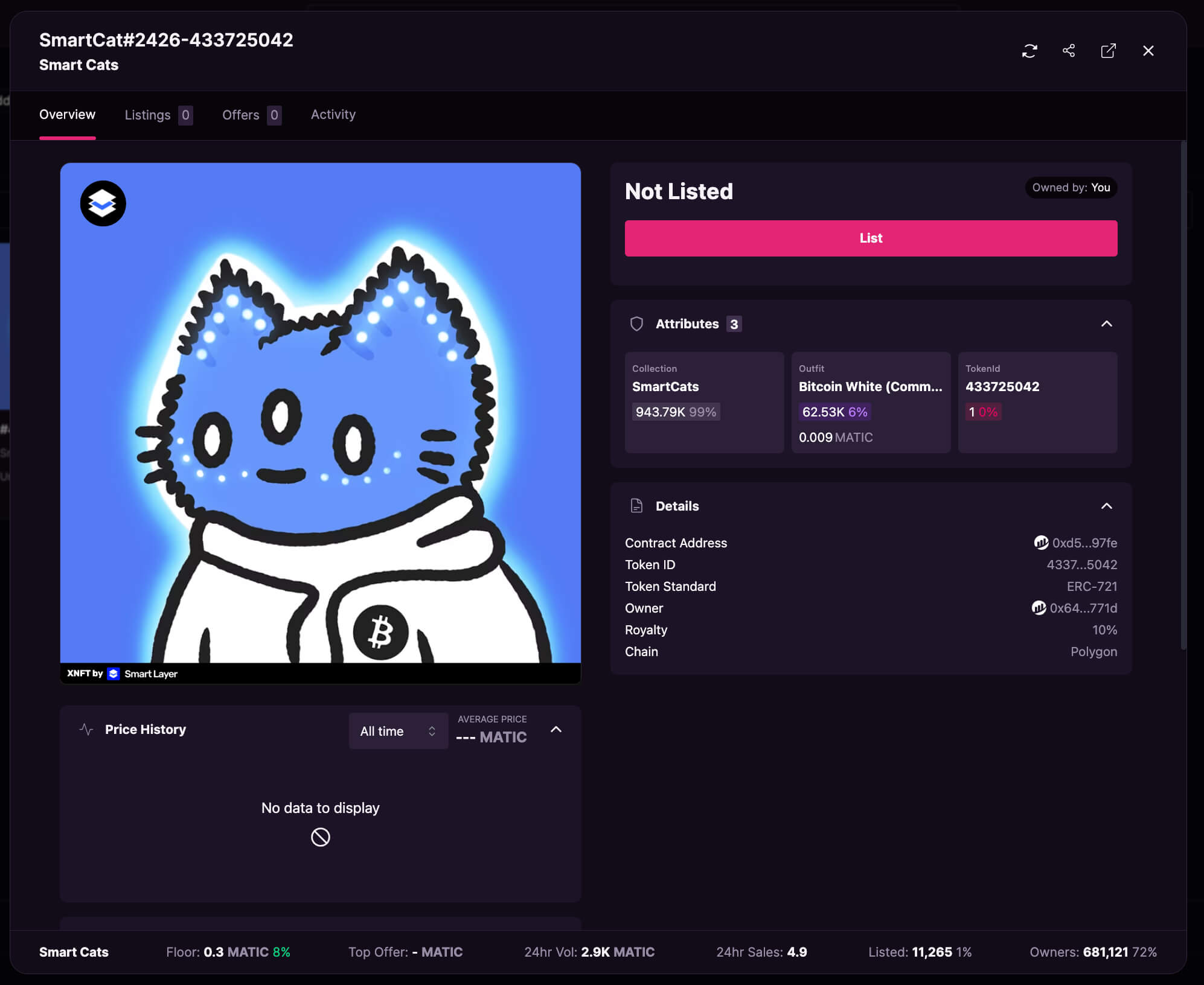Click the share icon
1204x985 pixels.
pos(1069,51)
